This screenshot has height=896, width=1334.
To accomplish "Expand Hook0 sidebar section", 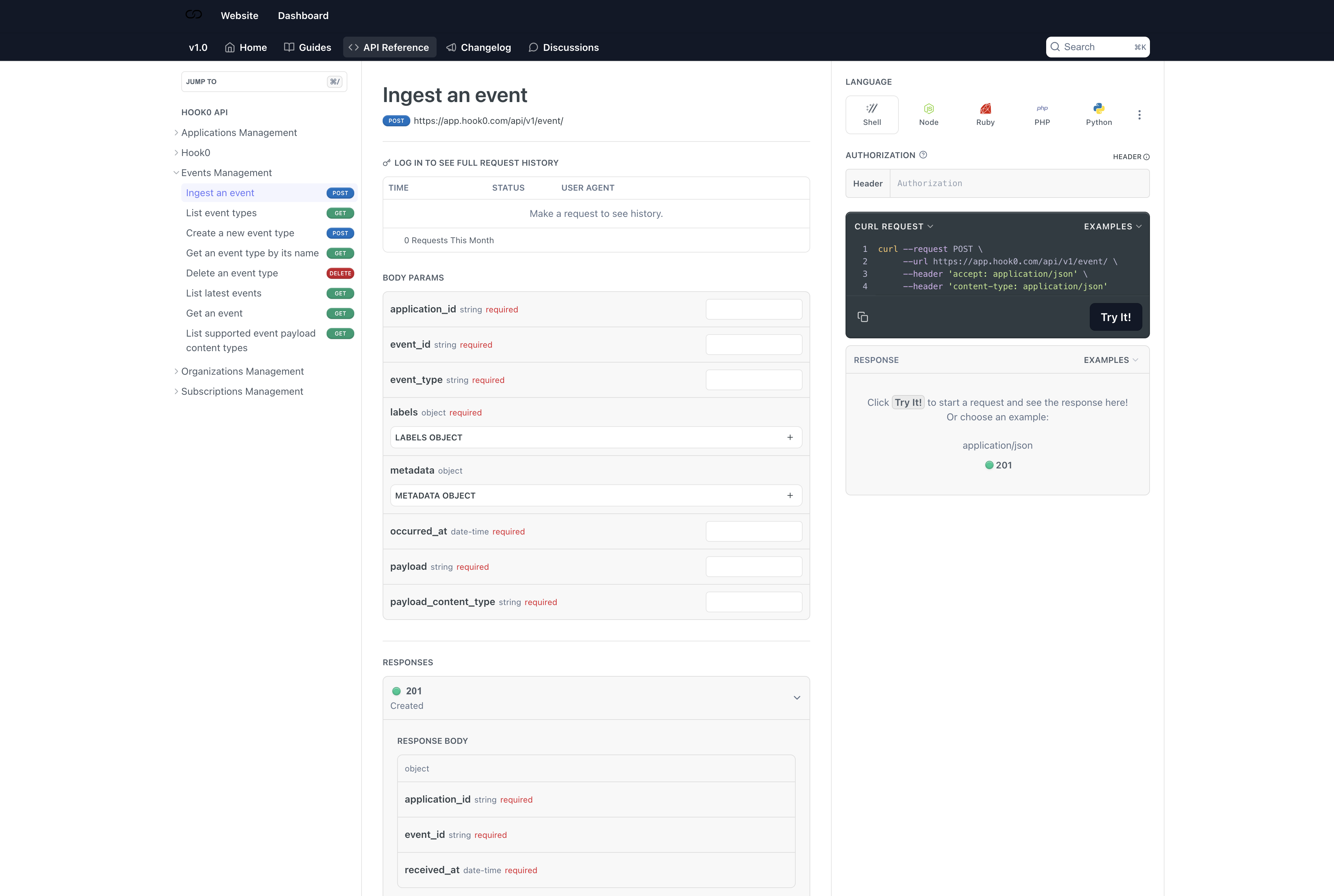I will (176, 153).
